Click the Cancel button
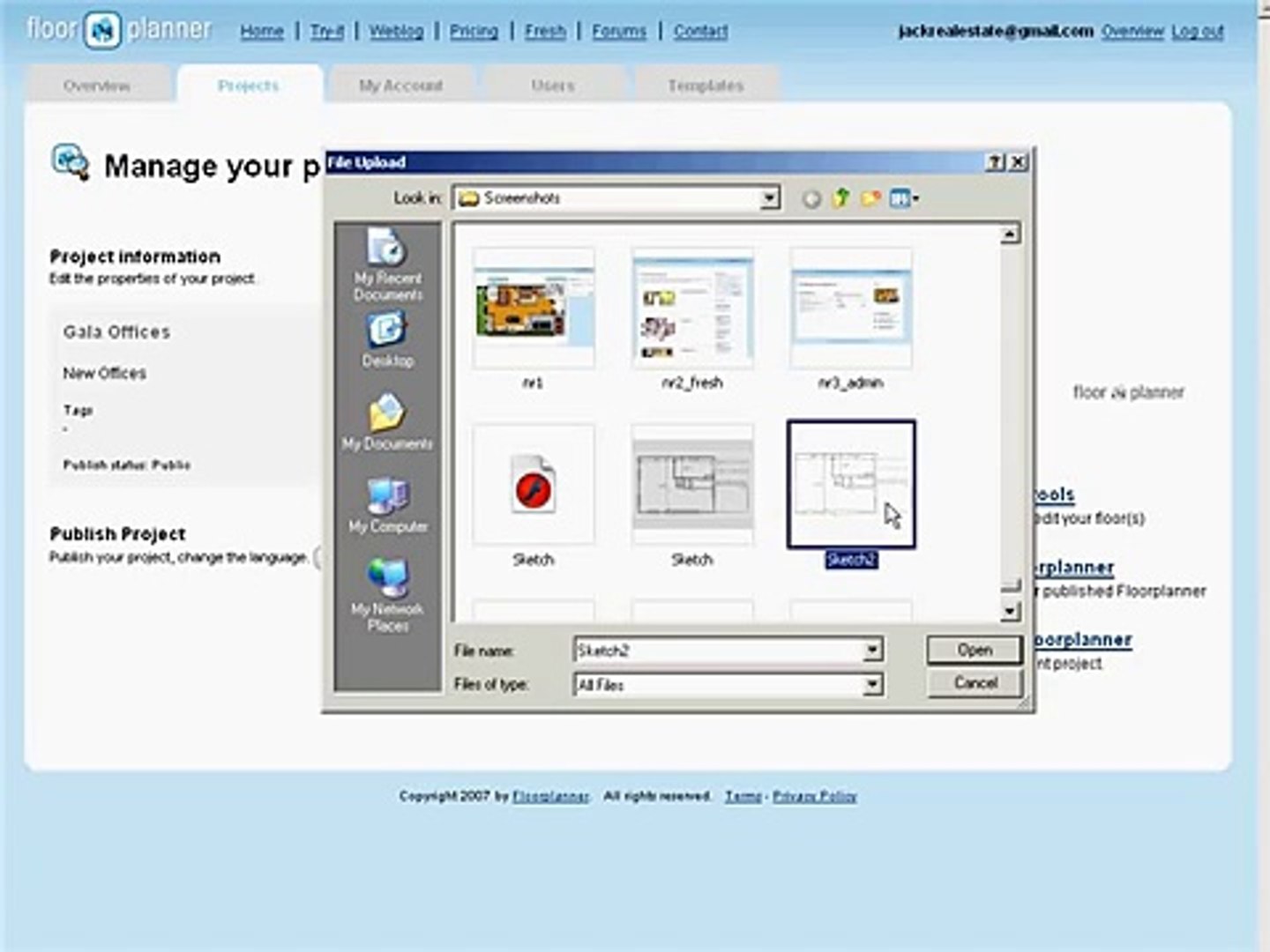 tap(975, 682)
